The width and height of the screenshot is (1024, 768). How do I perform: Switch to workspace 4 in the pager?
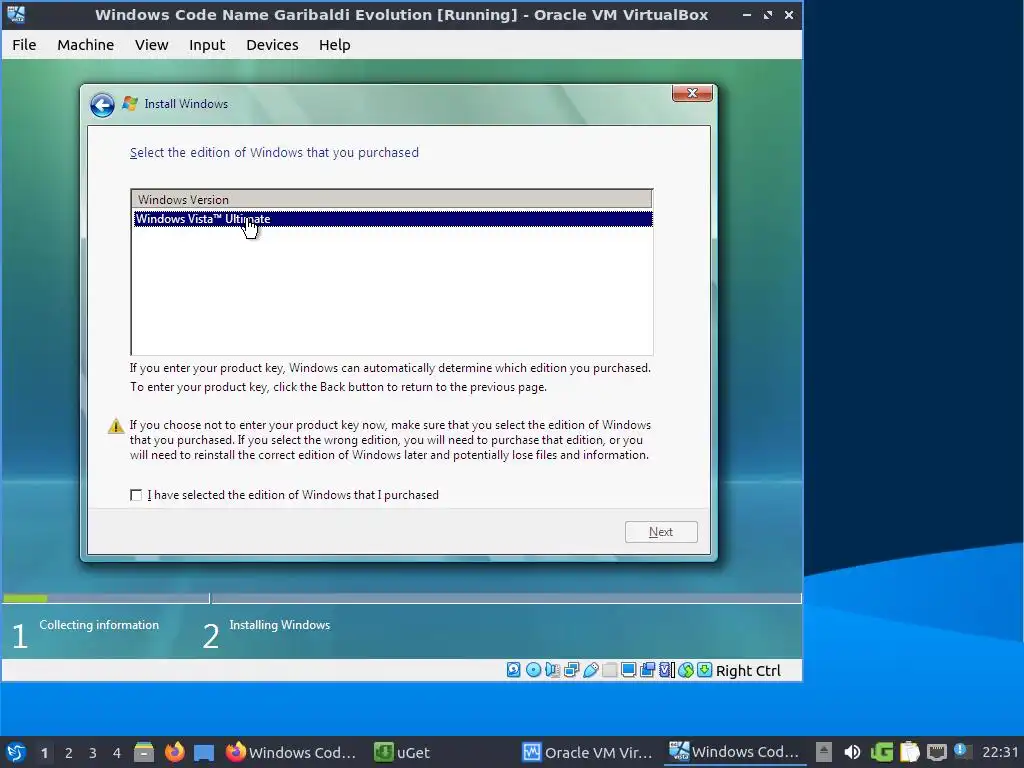117,753
